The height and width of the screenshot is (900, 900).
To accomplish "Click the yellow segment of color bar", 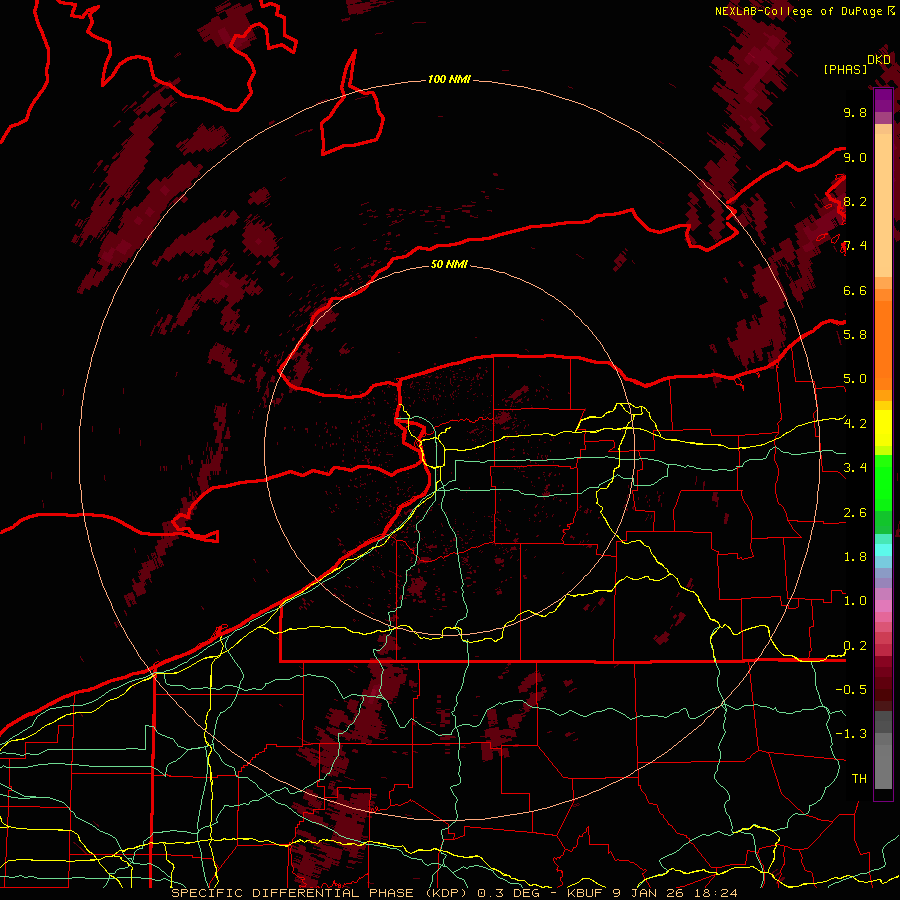I will pos(883,428).
